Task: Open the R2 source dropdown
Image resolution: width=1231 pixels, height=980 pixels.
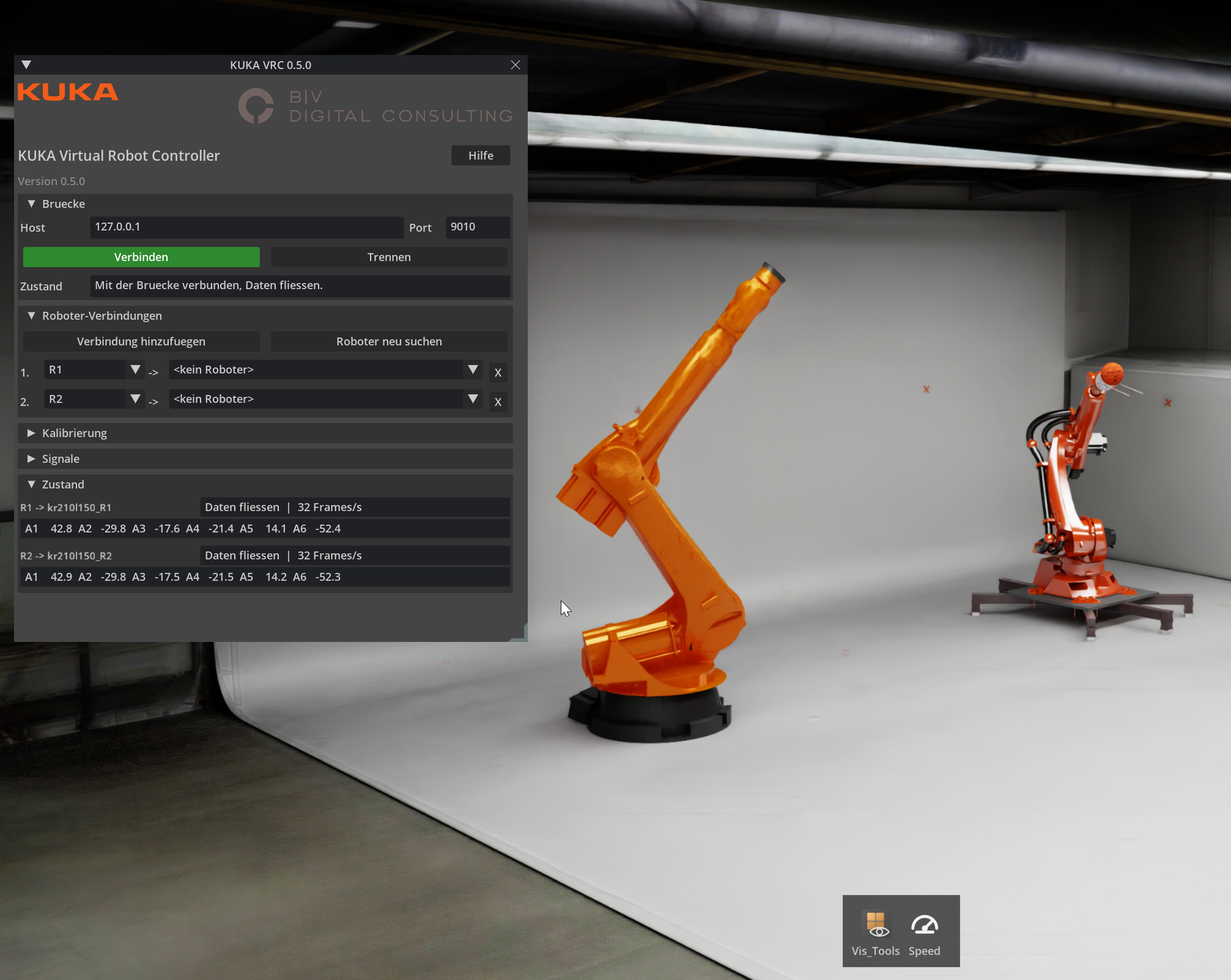Action: [x=94, y=399]
